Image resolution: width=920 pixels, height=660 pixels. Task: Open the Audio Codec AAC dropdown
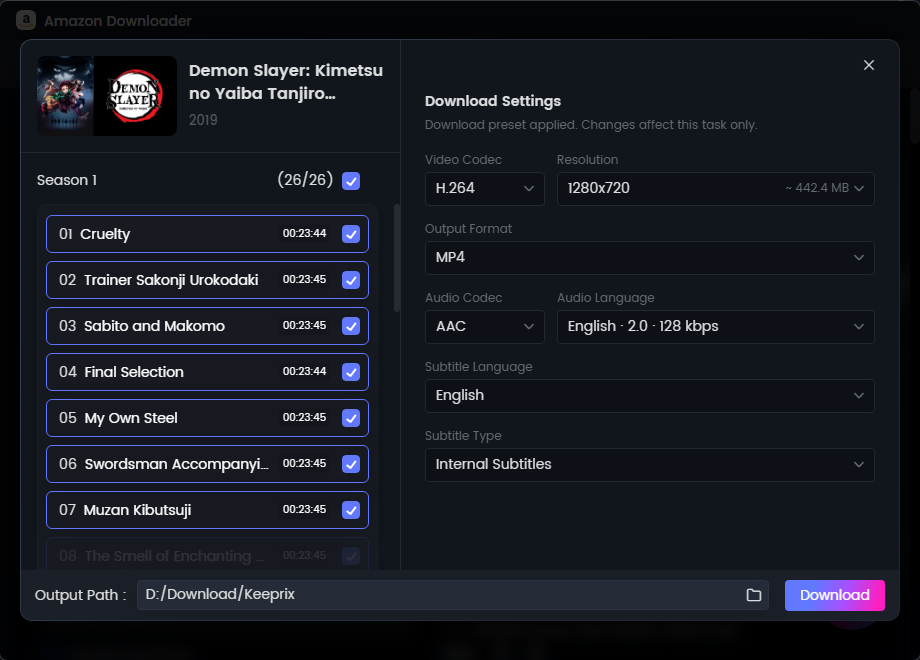pos(485,327)
